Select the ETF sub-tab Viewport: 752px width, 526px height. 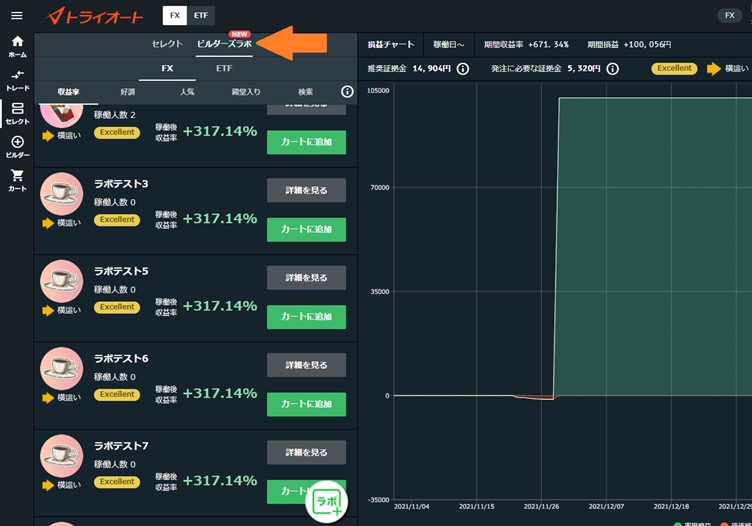(224, 69)
